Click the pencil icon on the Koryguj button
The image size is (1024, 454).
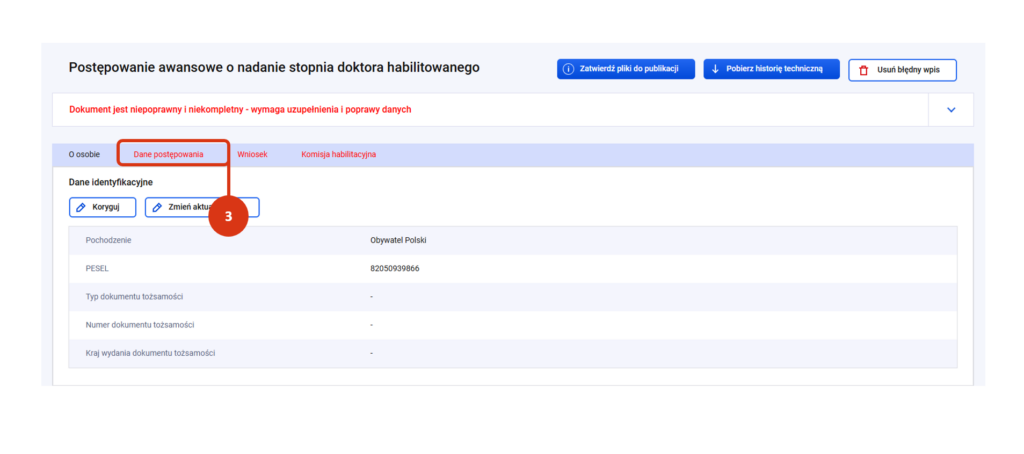tap(81, 207)
